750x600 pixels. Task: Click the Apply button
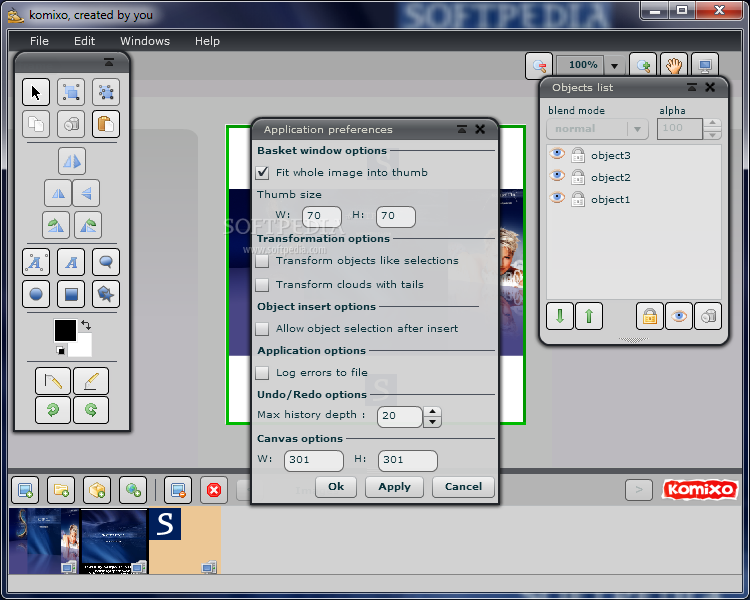click(395, 487)
